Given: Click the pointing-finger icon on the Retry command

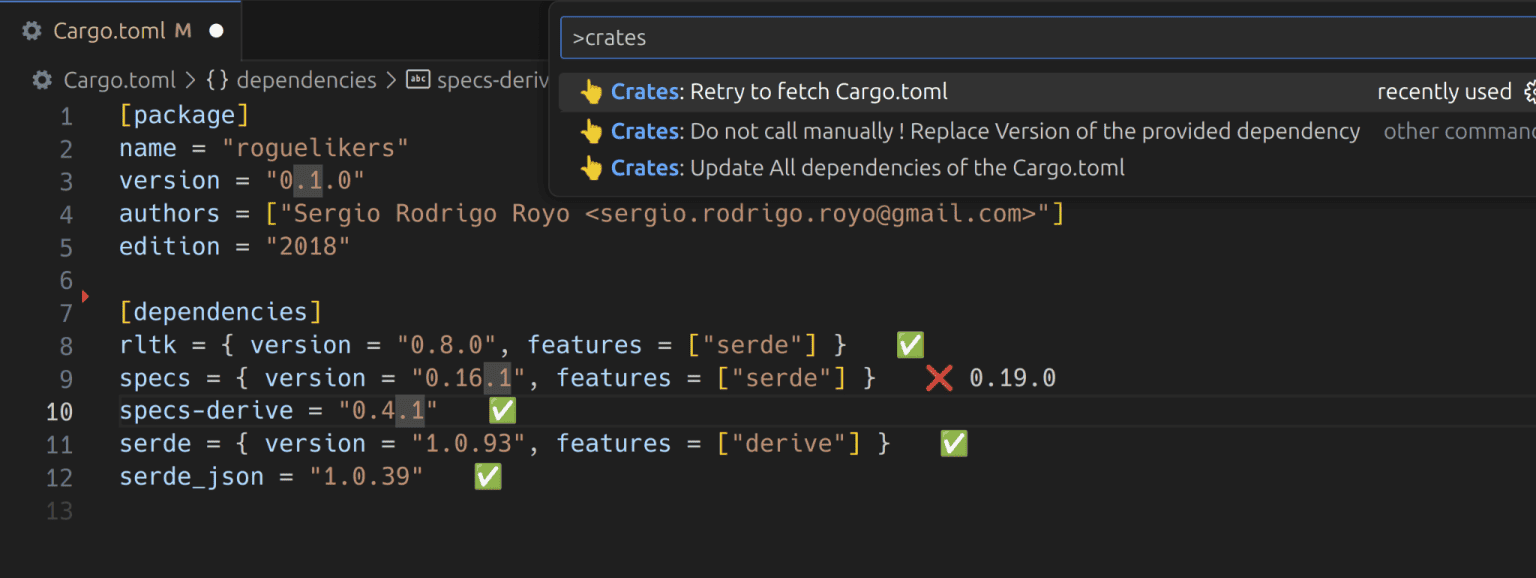Looking at the screenshot, I should (591, 91).
